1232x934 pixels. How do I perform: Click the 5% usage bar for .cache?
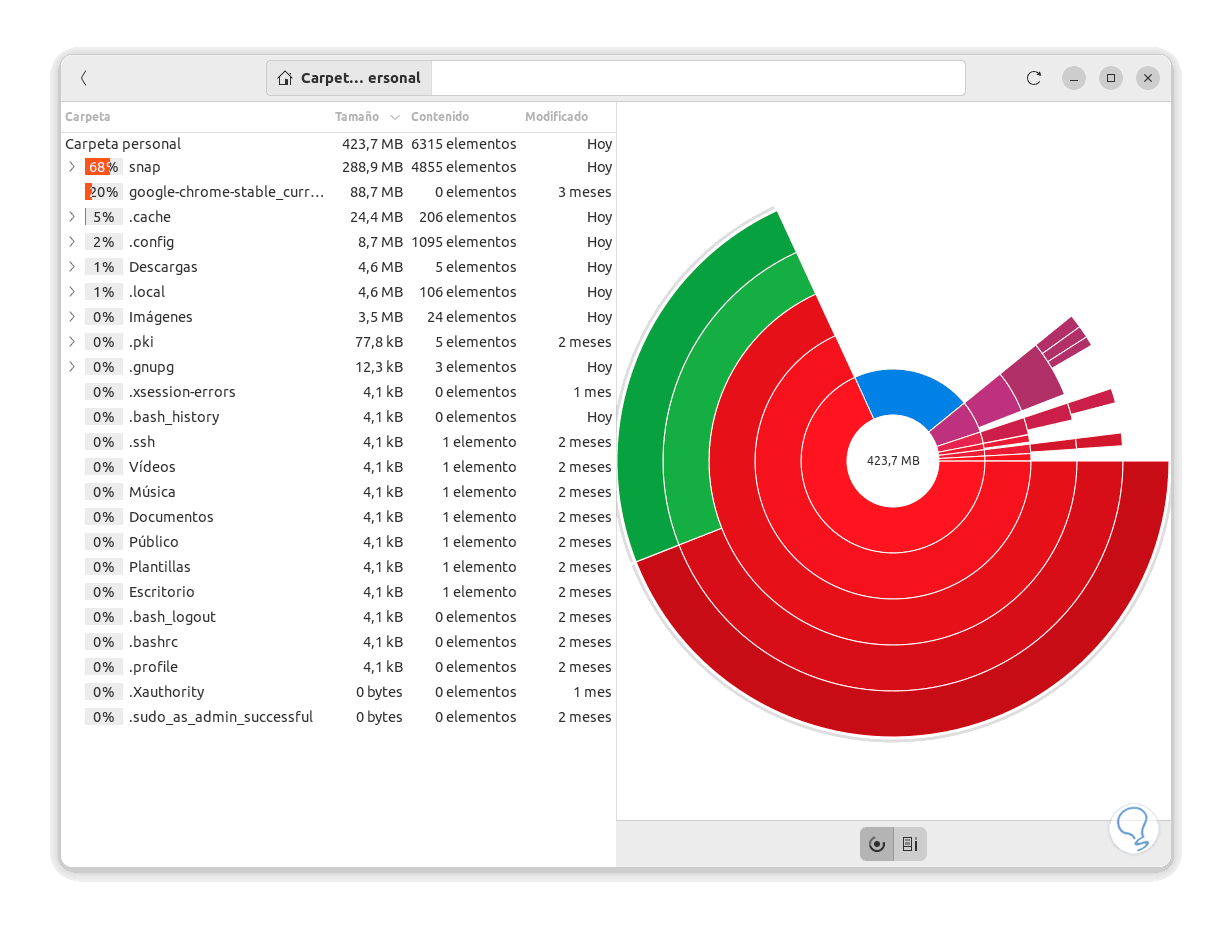(x=104, y=217)
